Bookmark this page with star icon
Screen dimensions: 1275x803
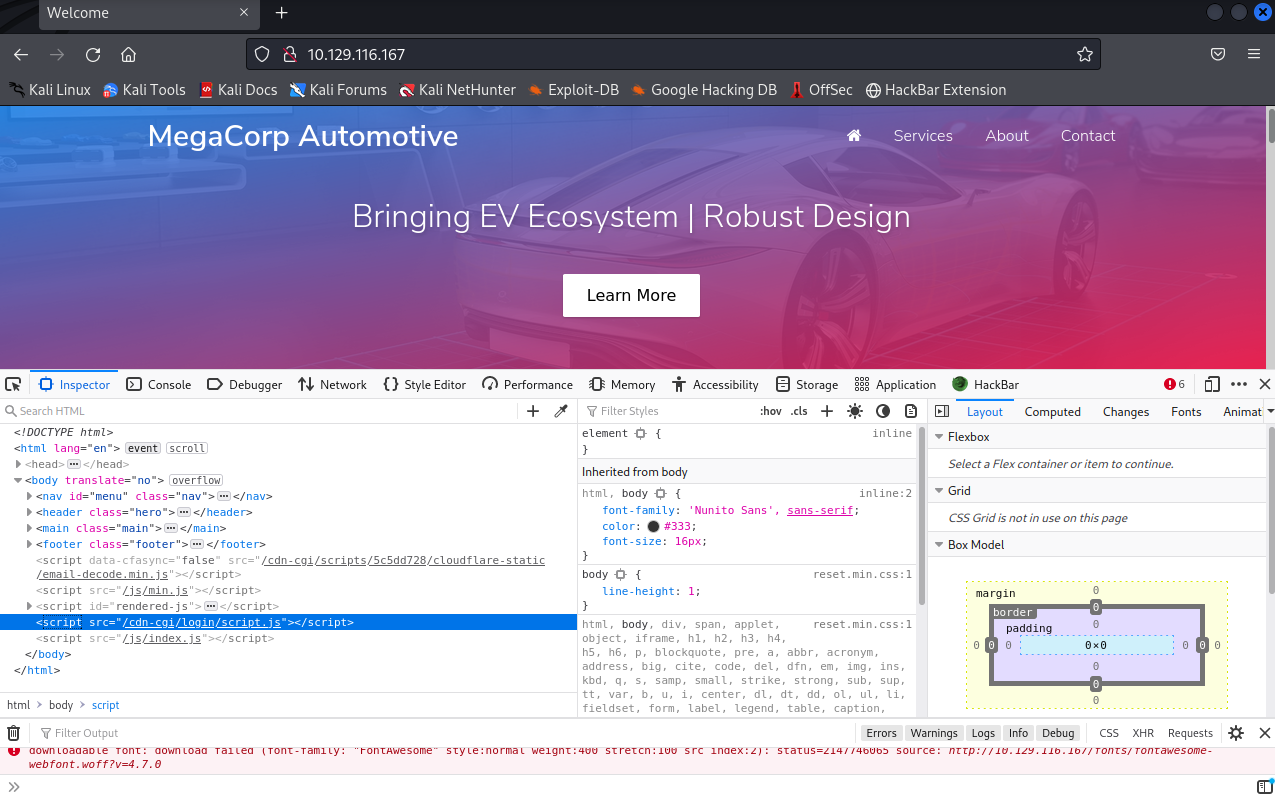coord(1084,54)
